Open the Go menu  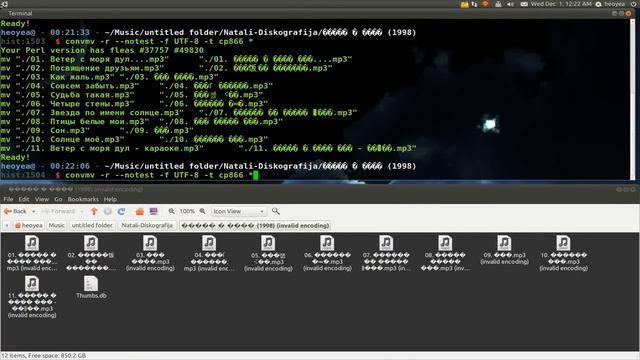pos(58,199)
